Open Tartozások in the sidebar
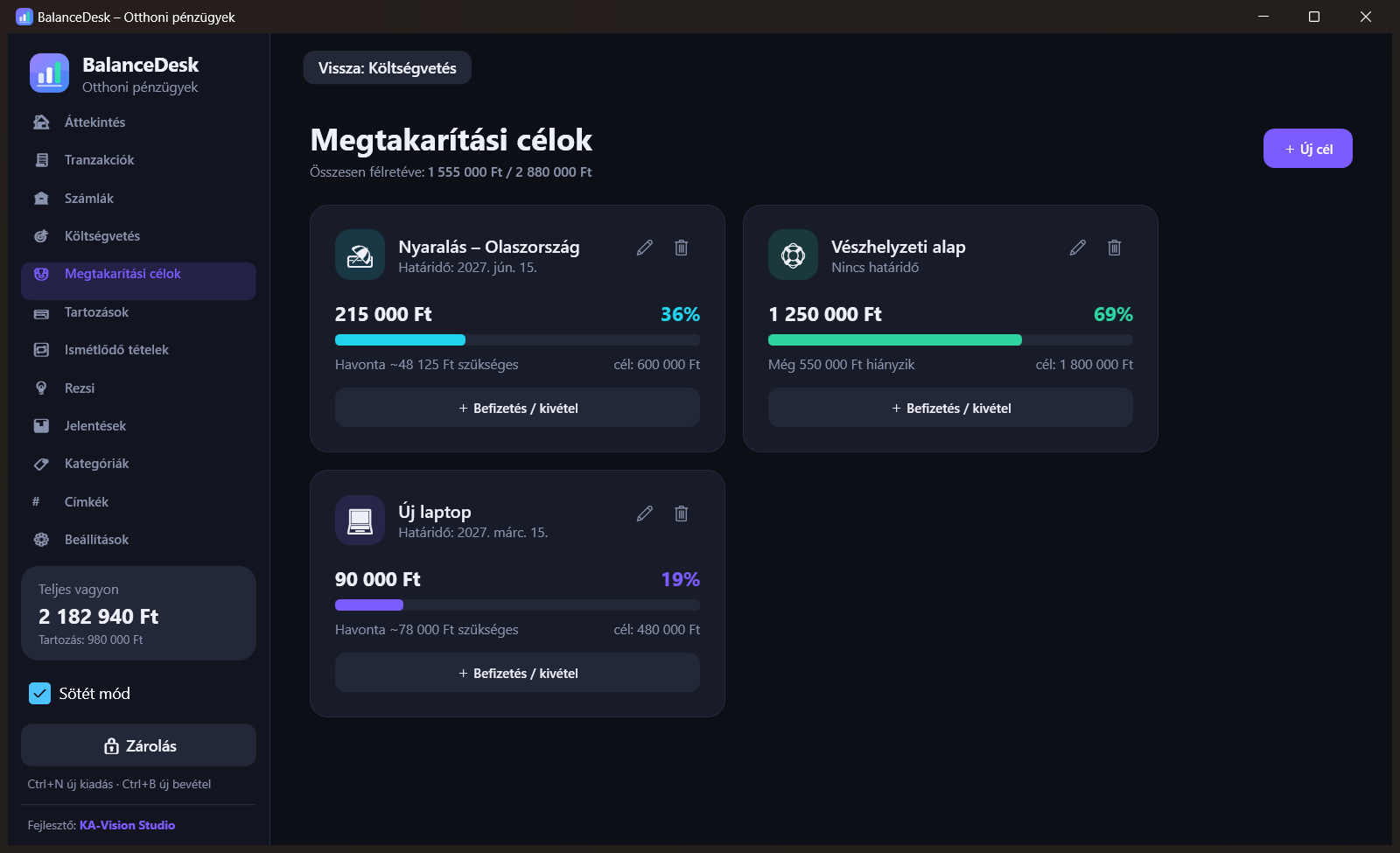1400x853 pixels. pyautogui.click(x=138, y=312)
